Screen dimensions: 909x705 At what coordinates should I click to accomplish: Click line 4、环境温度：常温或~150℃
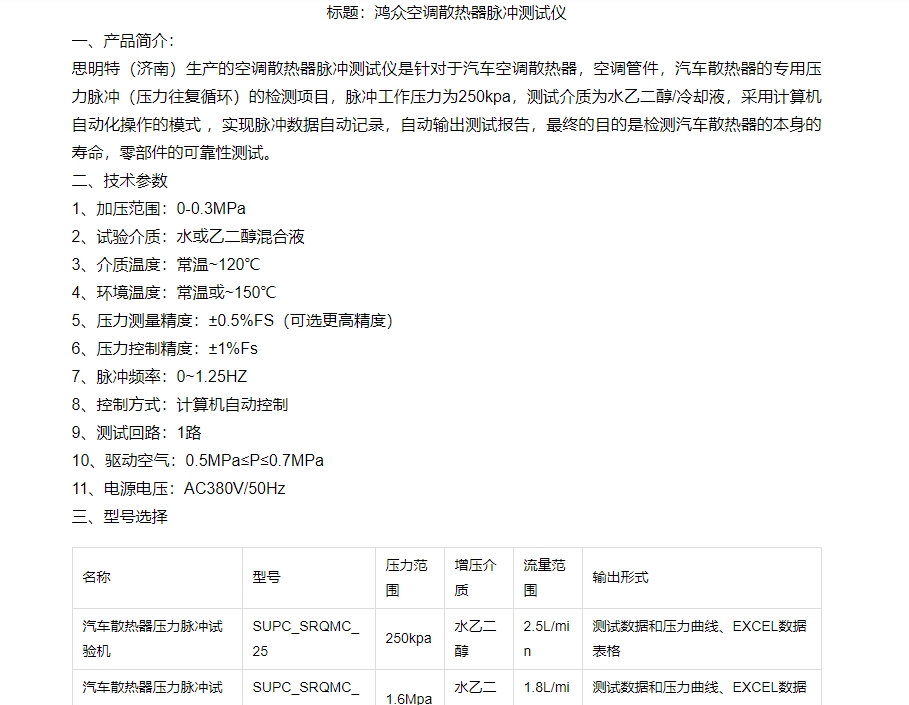[174, 292]
